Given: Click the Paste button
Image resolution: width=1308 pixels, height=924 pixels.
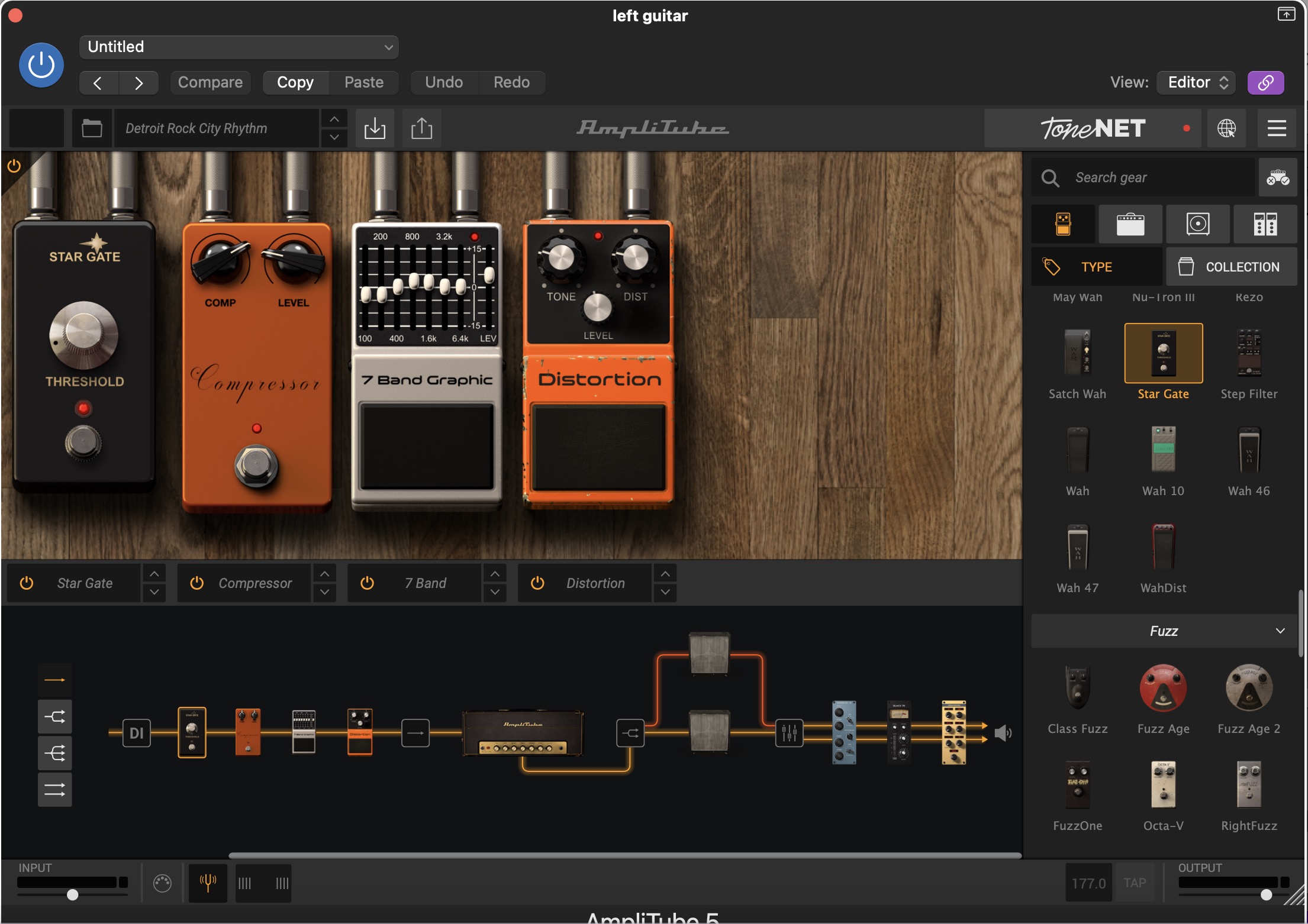Looking at the screenshot, I should tap(364, 83).
